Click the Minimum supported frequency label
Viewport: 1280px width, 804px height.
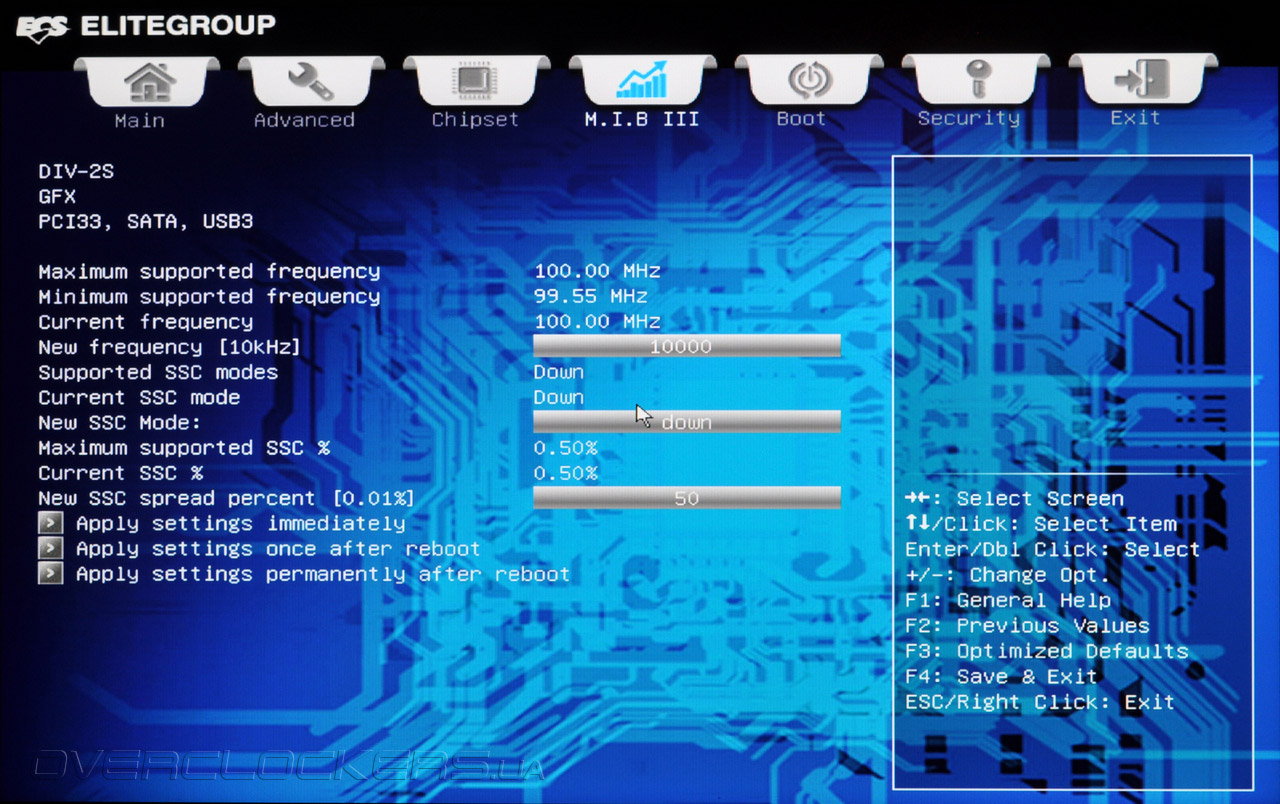point(209,296)
